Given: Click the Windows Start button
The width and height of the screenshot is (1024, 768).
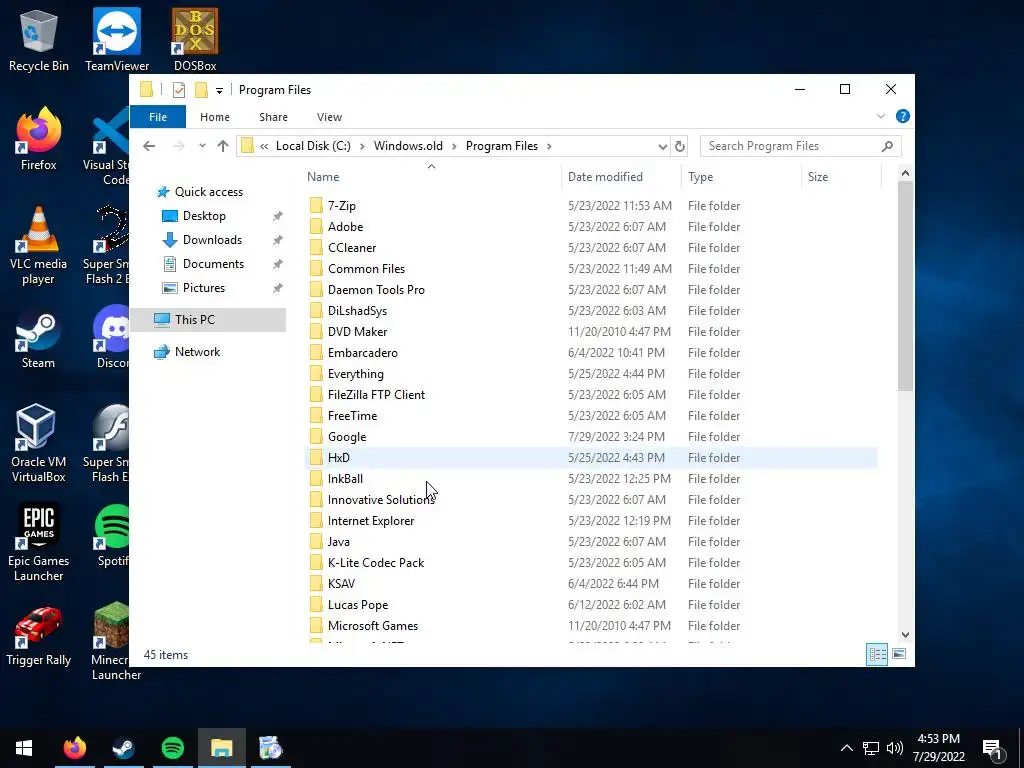Looking at the screenshot, I should (x=24, y=748).
